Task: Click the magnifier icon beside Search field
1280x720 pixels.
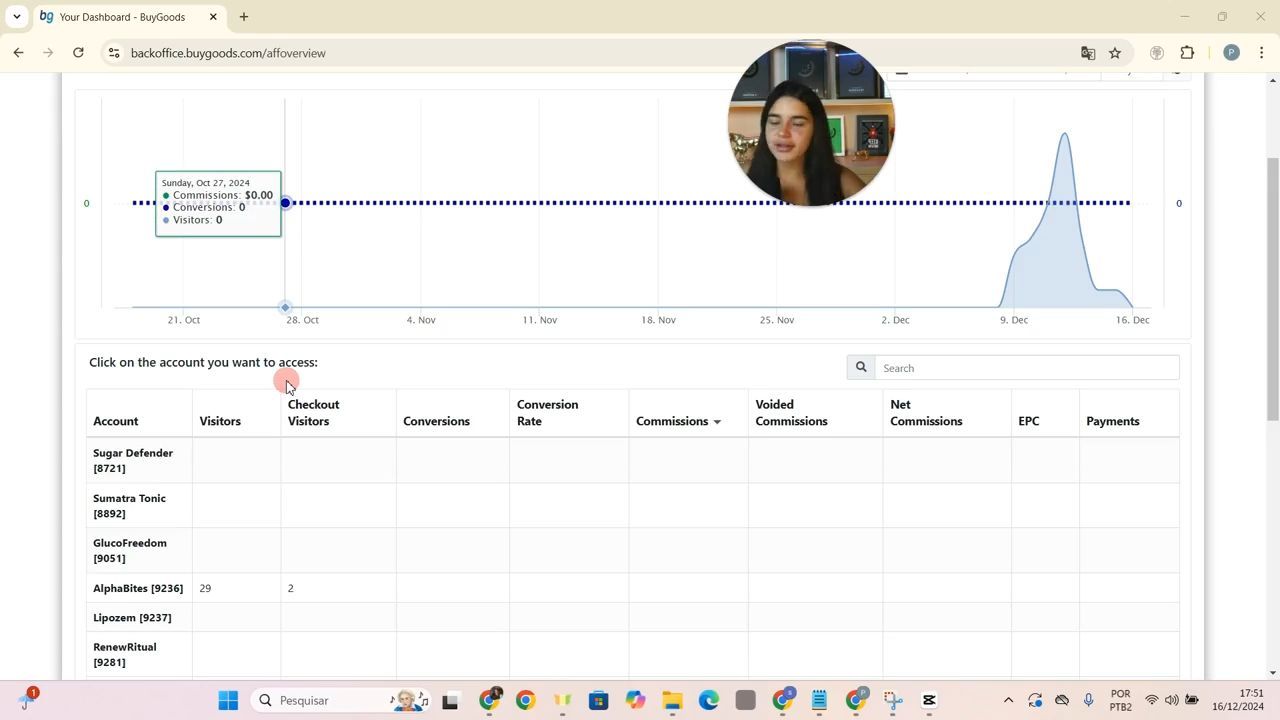Action: 861,368
